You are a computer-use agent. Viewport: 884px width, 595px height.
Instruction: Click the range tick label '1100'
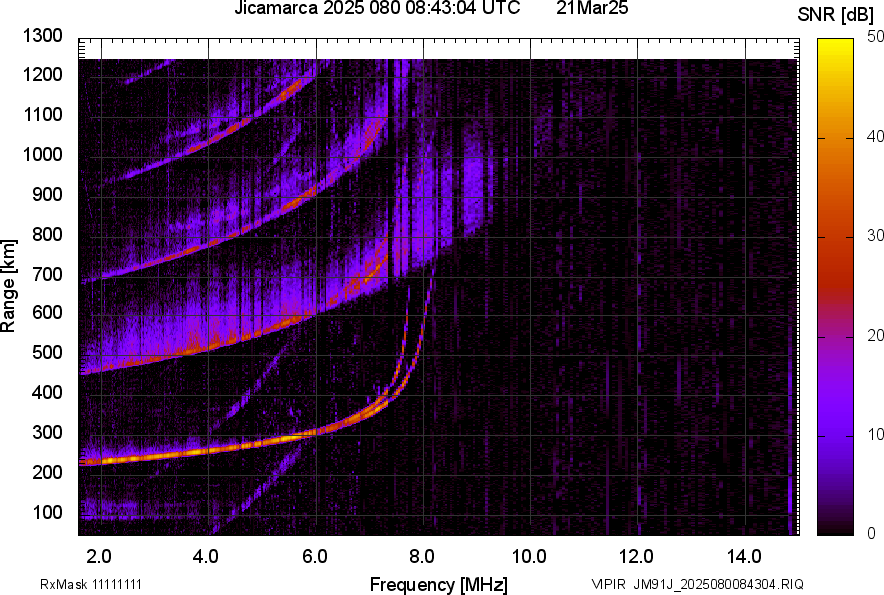[x=42, y=114]
